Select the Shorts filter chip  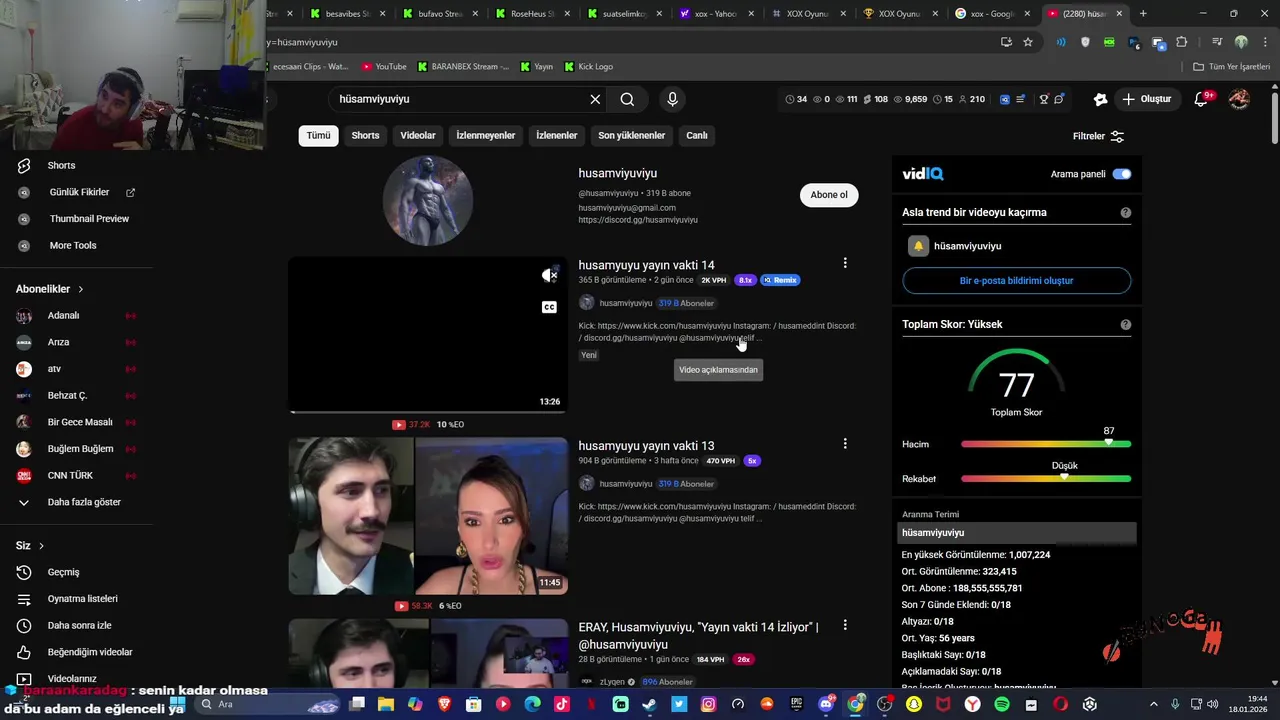pos(365,135)
